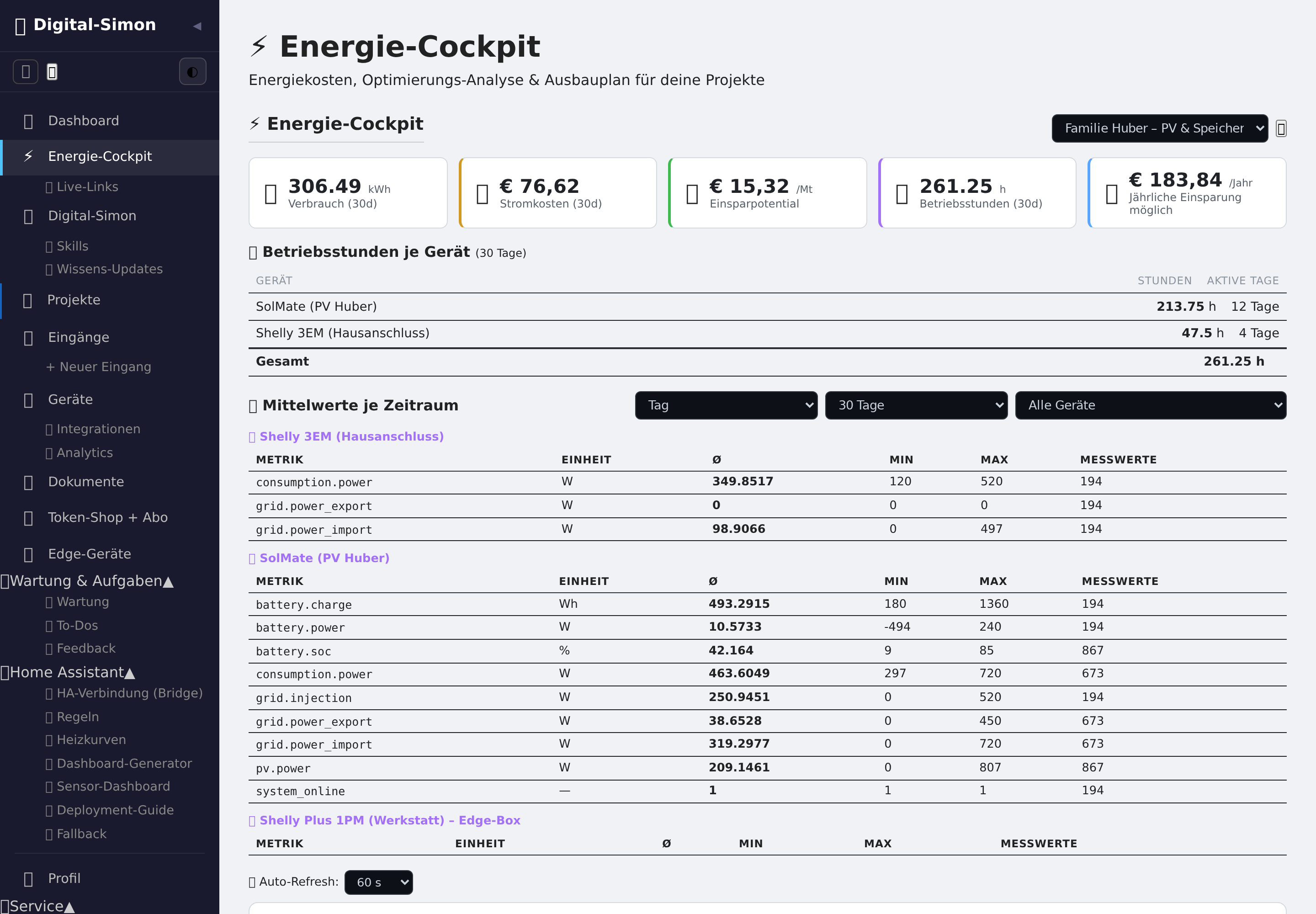This screenshot has height=914, width=1316.
Task: Open Sensor-Dashboard sub-item
Action: [x=108, y=786]
